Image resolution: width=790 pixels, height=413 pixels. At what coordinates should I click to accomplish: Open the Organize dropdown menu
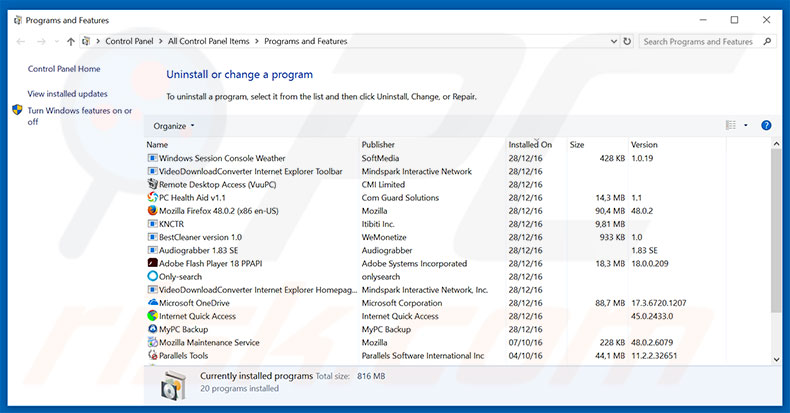pos(173,126)
